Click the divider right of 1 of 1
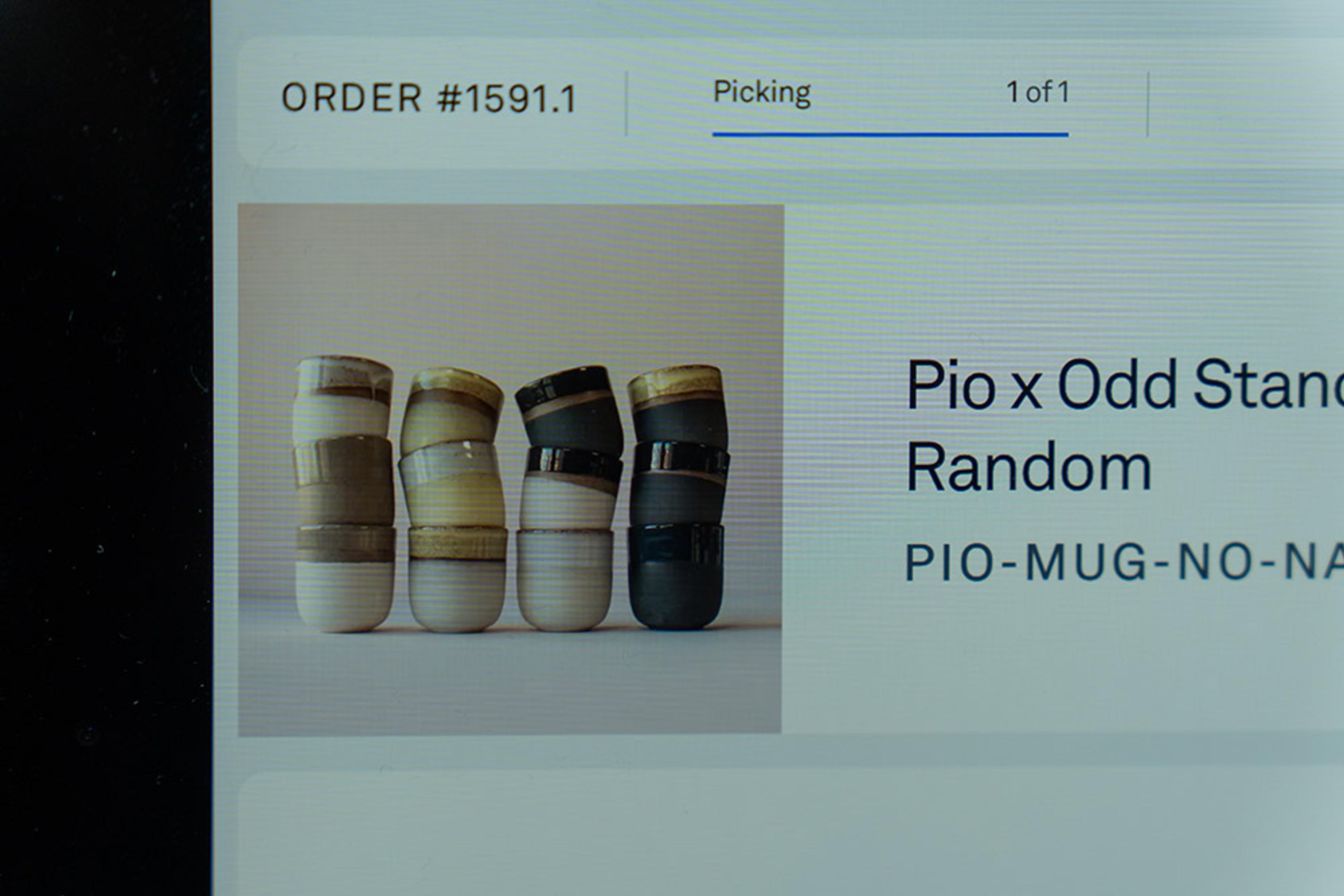Viewport: 1344px width, 896px height. (1147, 104)
